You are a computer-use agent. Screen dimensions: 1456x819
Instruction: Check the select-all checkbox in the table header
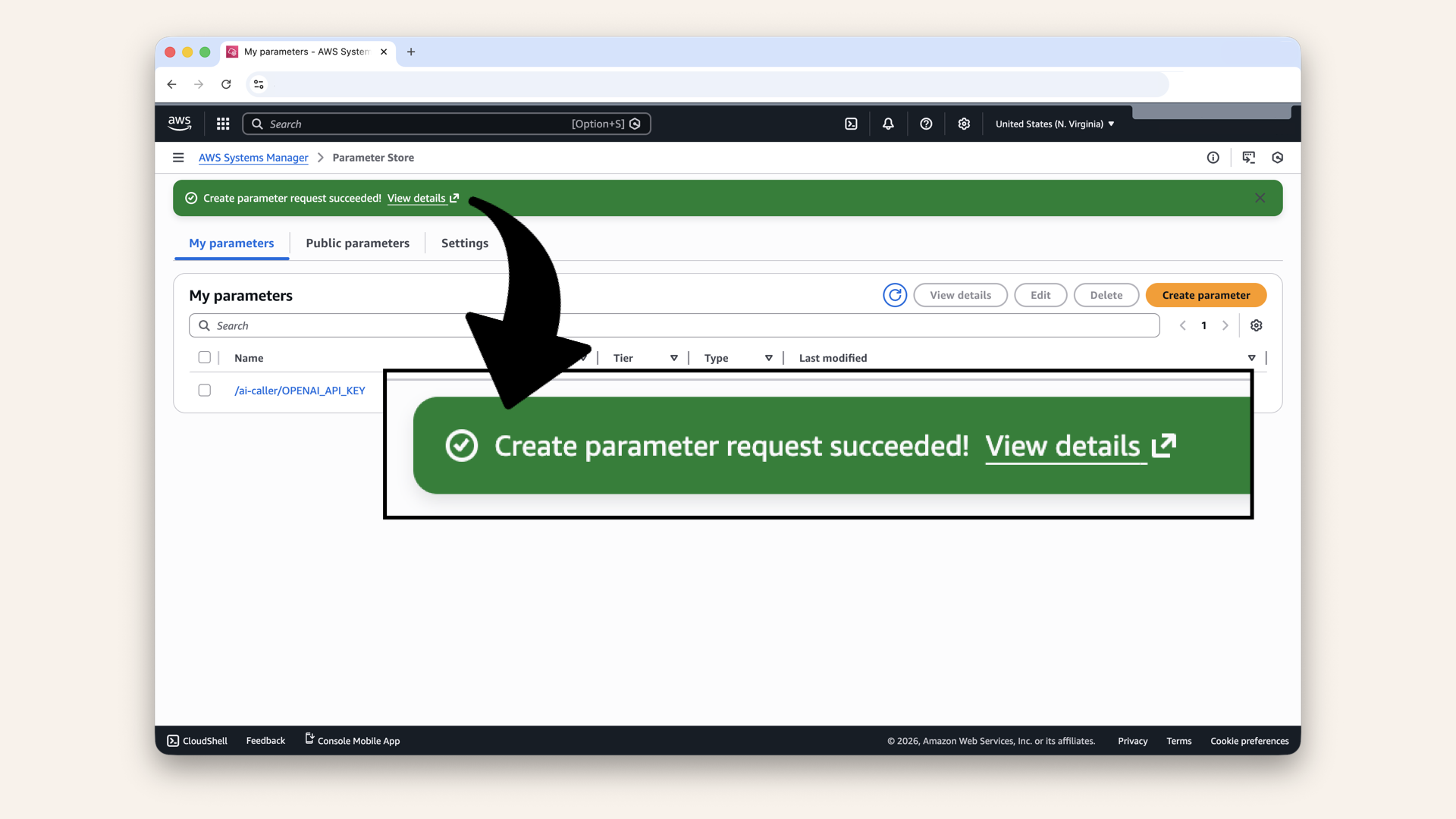point(204,357)
